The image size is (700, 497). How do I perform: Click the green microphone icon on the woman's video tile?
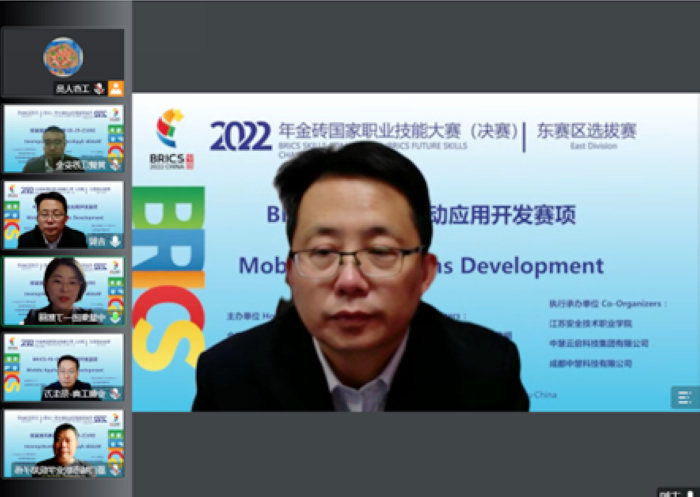coord(116,317)
